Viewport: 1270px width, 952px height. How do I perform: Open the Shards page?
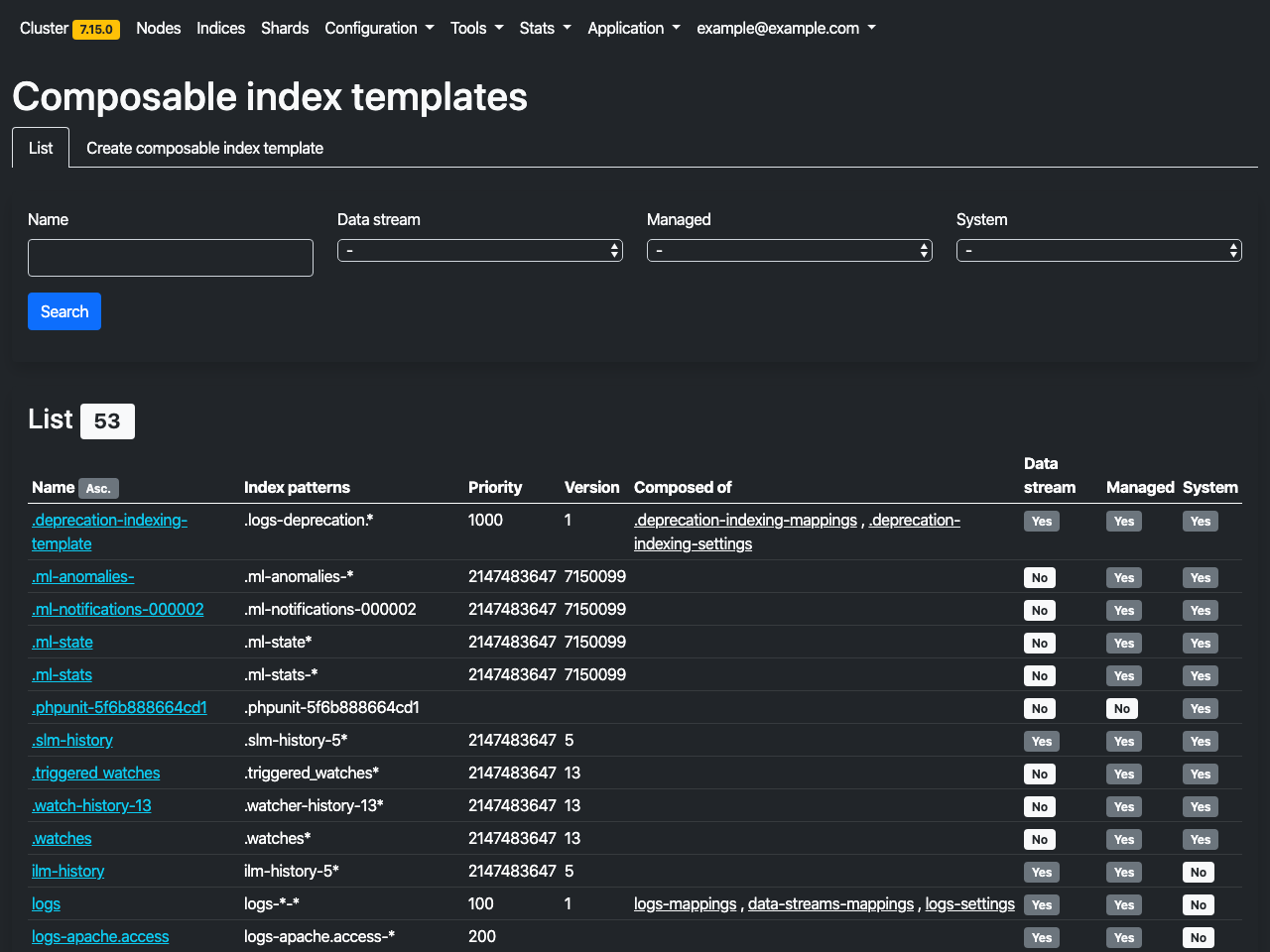click(285, 28)
